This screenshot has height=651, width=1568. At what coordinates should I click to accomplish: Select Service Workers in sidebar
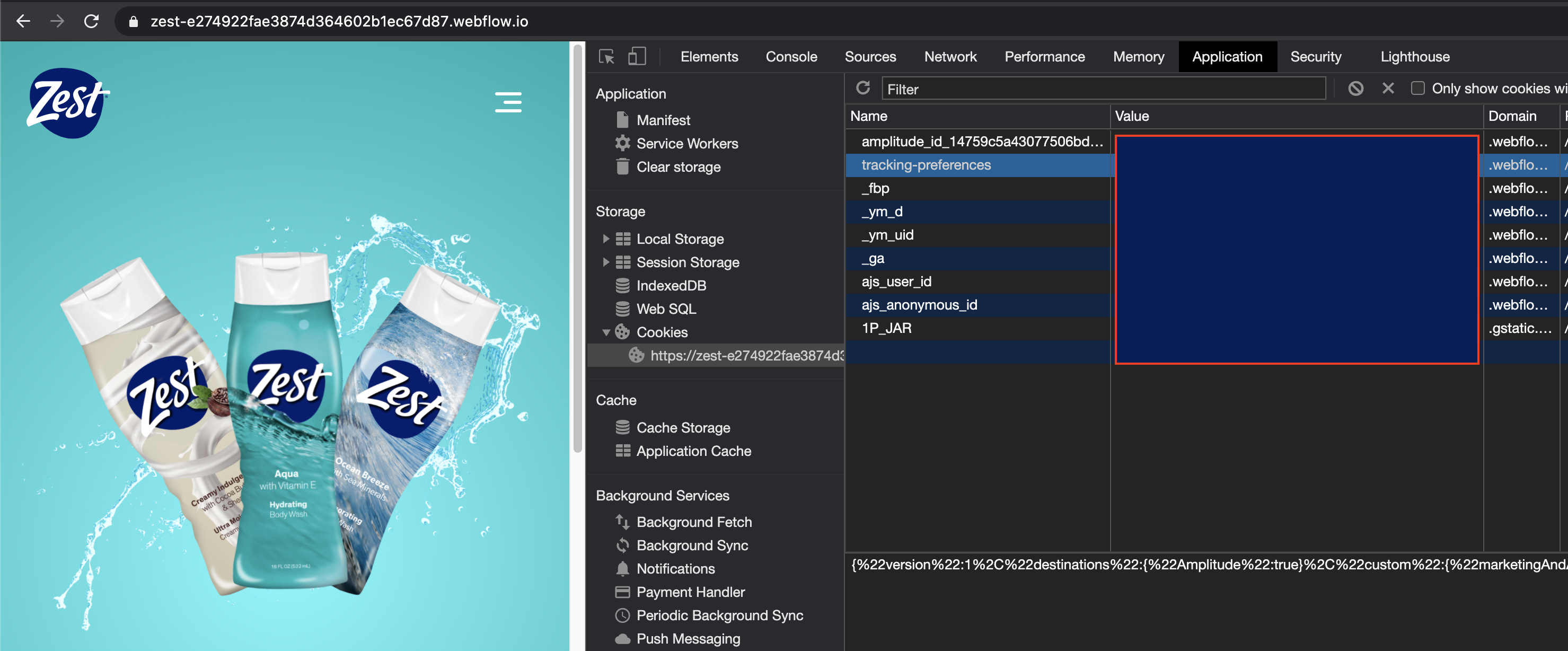coord(686,144)
